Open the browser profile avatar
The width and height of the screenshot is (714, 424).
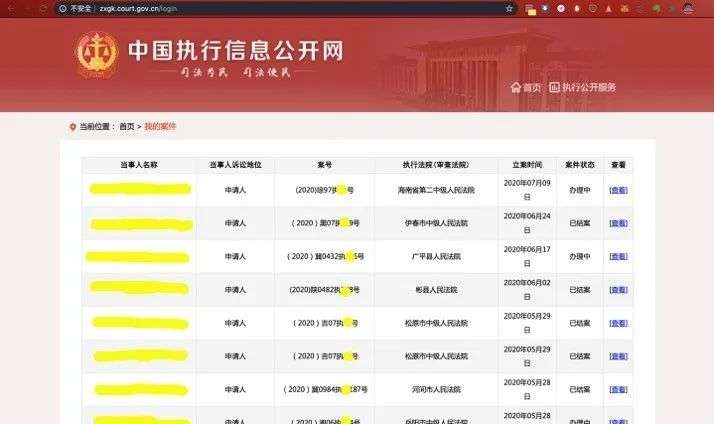coord(688,8)
